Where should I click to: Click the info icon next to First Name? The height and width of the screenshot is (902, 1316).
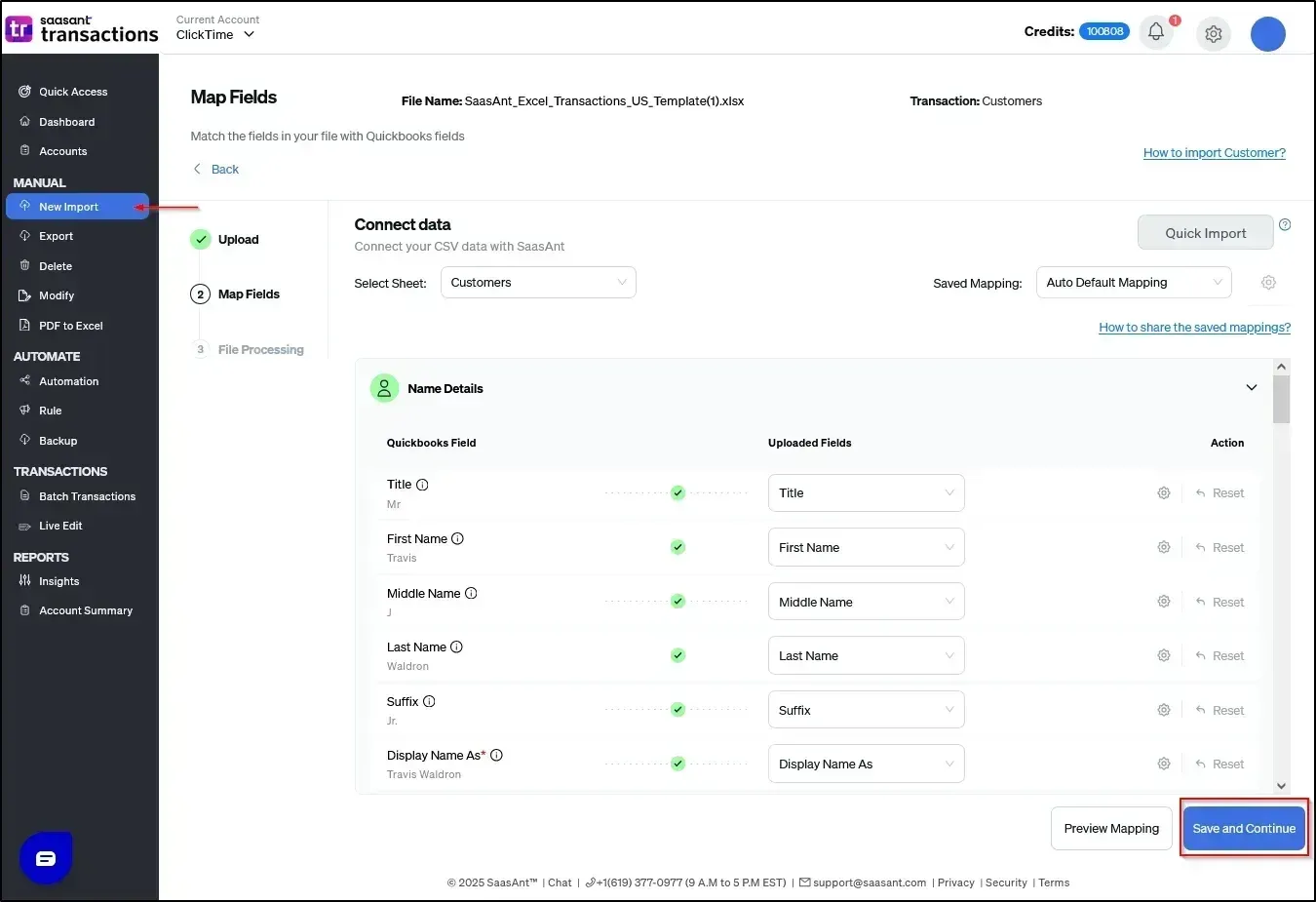click(457, 539)
